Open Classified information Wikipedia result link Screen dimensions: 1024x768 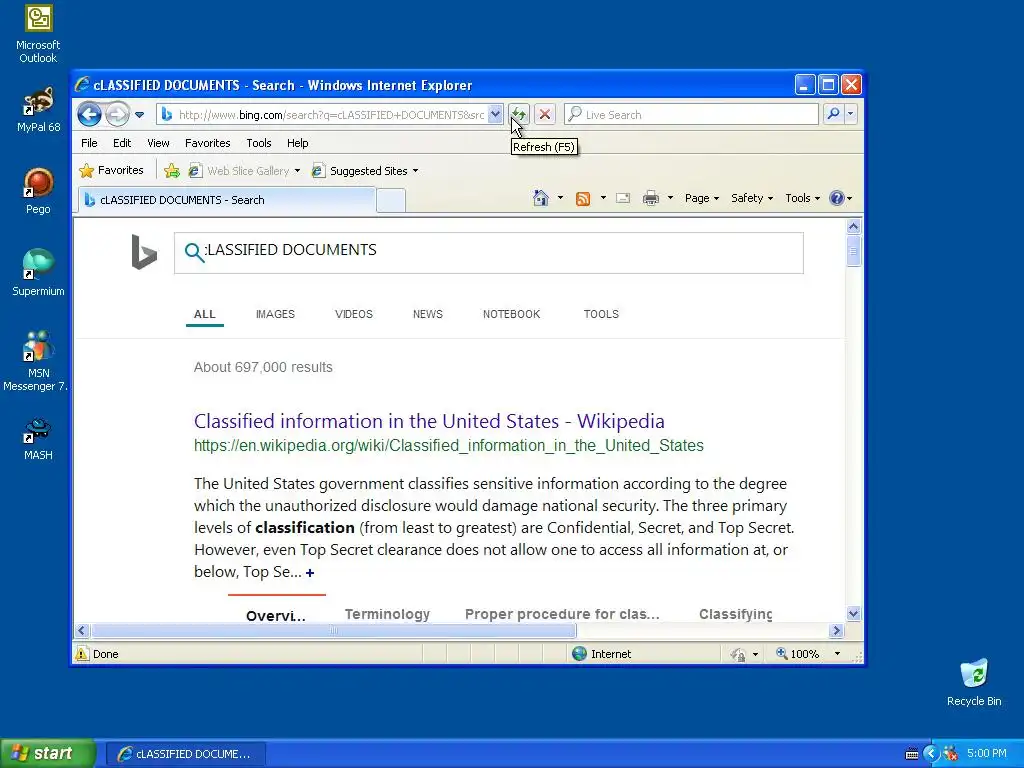(429, 421)
